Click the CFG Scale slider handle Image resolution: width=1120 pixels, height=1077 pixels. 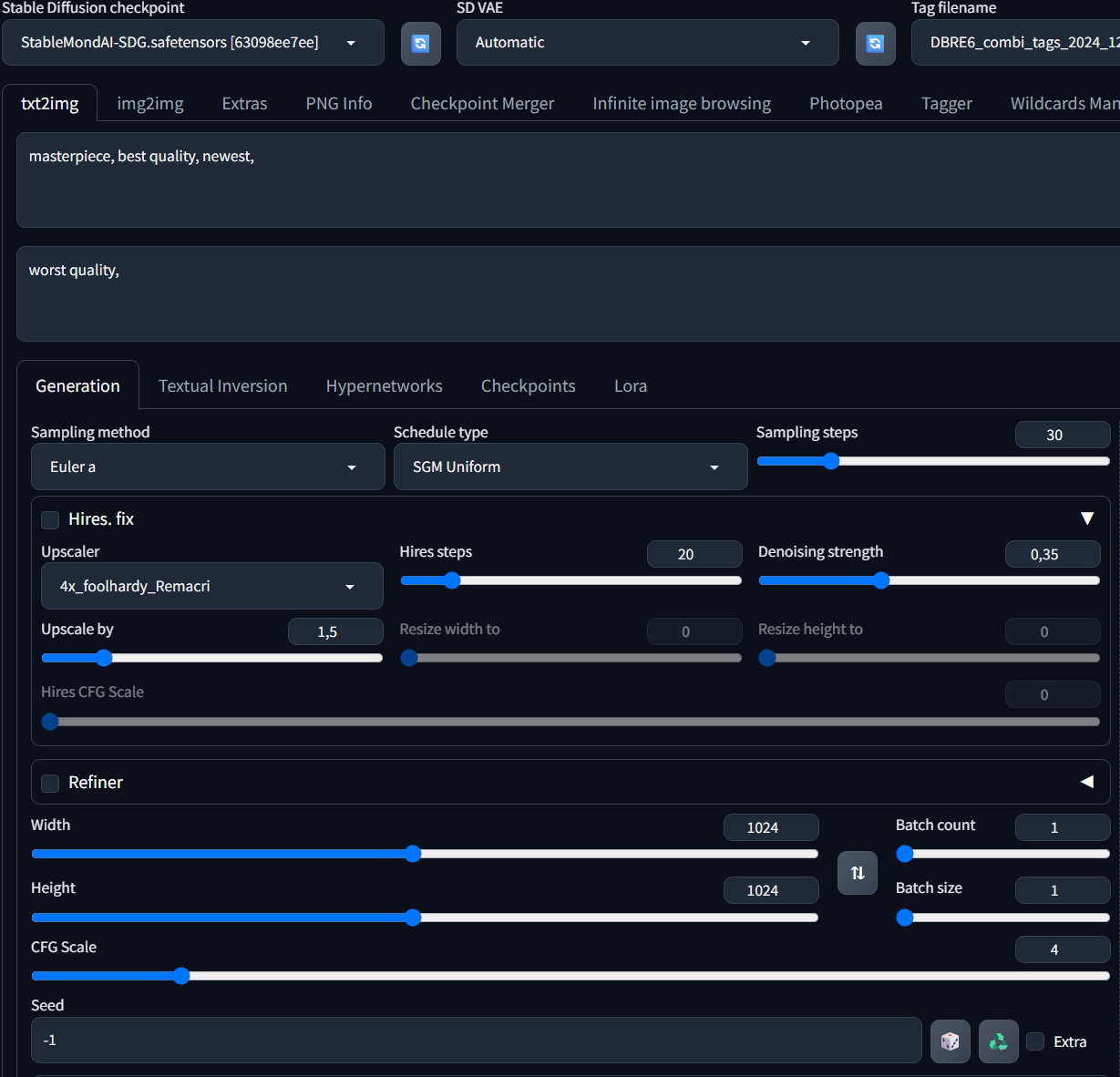181,976
